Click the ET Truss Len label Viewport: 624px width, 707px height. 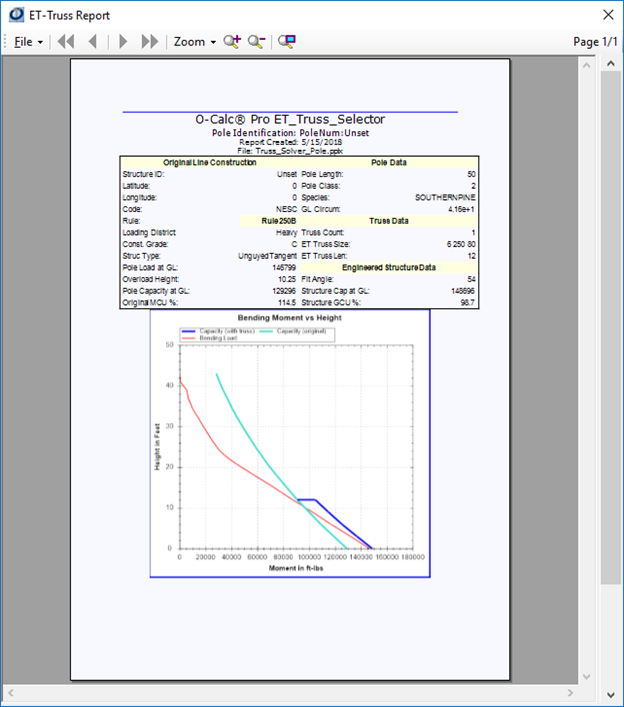click(x=324, y=256)
